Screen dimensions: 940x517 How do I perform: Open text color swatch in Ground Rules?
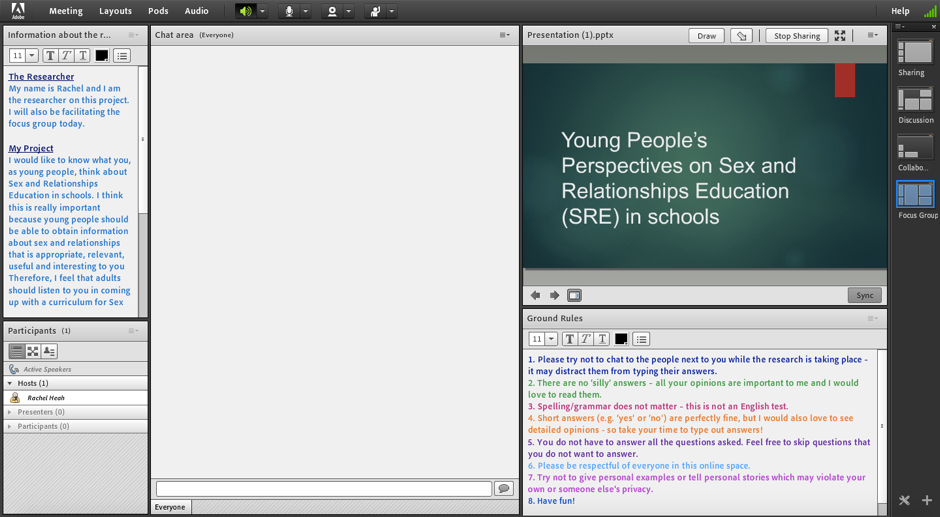(621, 339)
